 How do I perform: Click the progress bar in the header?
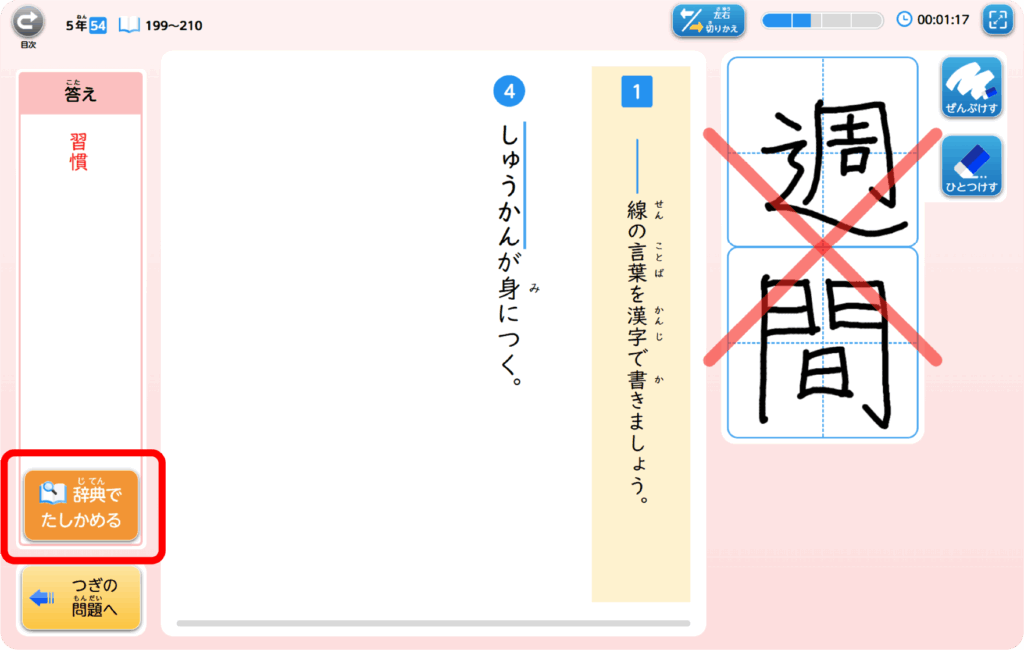pyautogui.click(x=822, y=20)
